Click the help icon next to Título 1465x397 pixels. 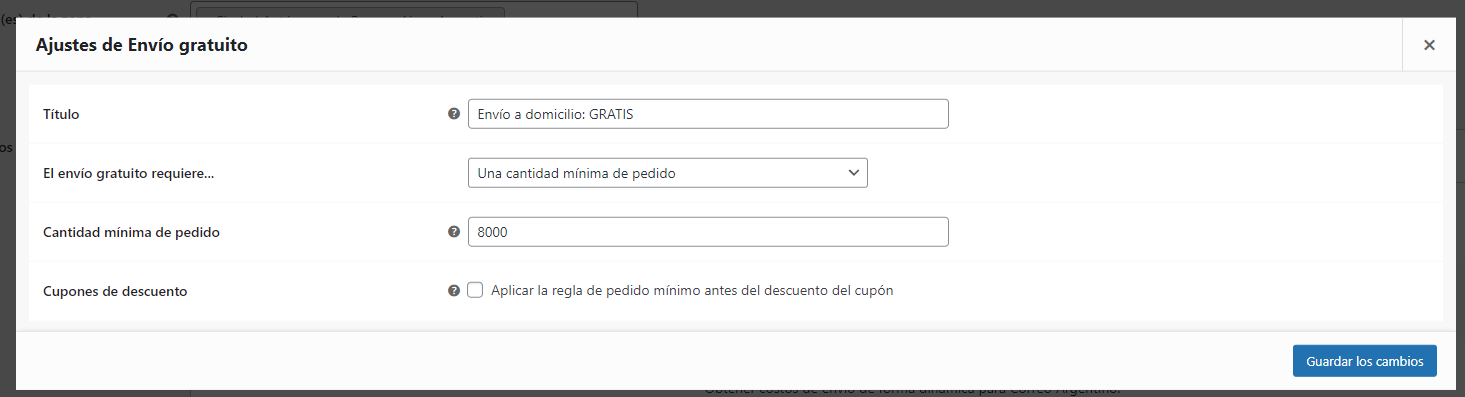(454, 114)
